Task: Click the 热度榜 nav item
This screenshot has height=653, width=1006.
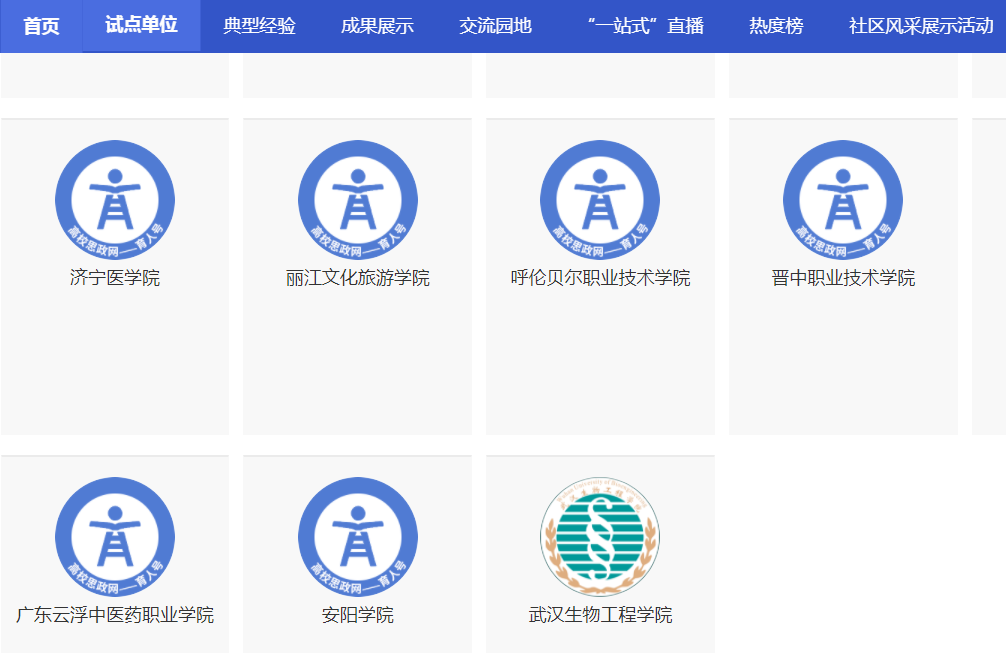Action: [776, 26]
